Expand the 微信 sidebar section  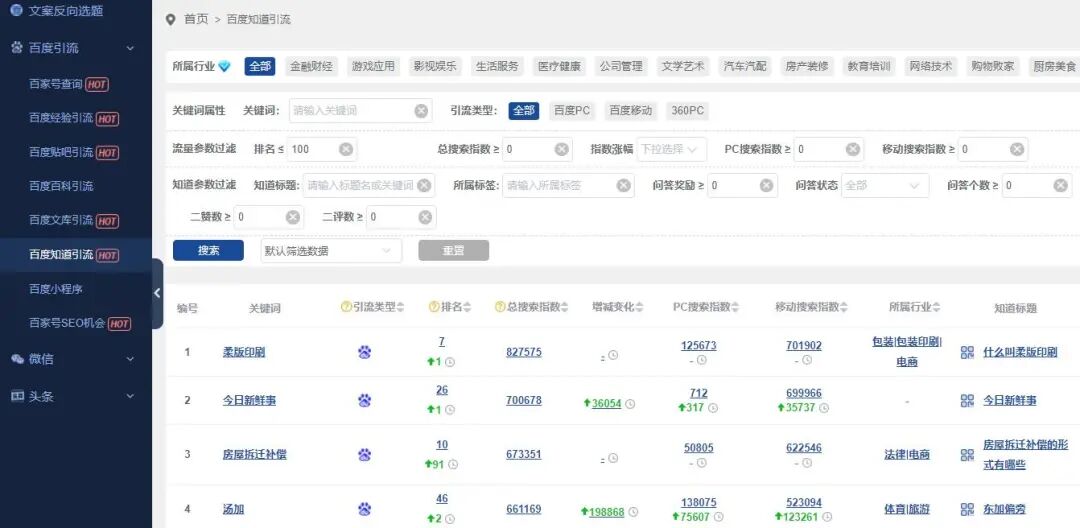click(130, 359)
